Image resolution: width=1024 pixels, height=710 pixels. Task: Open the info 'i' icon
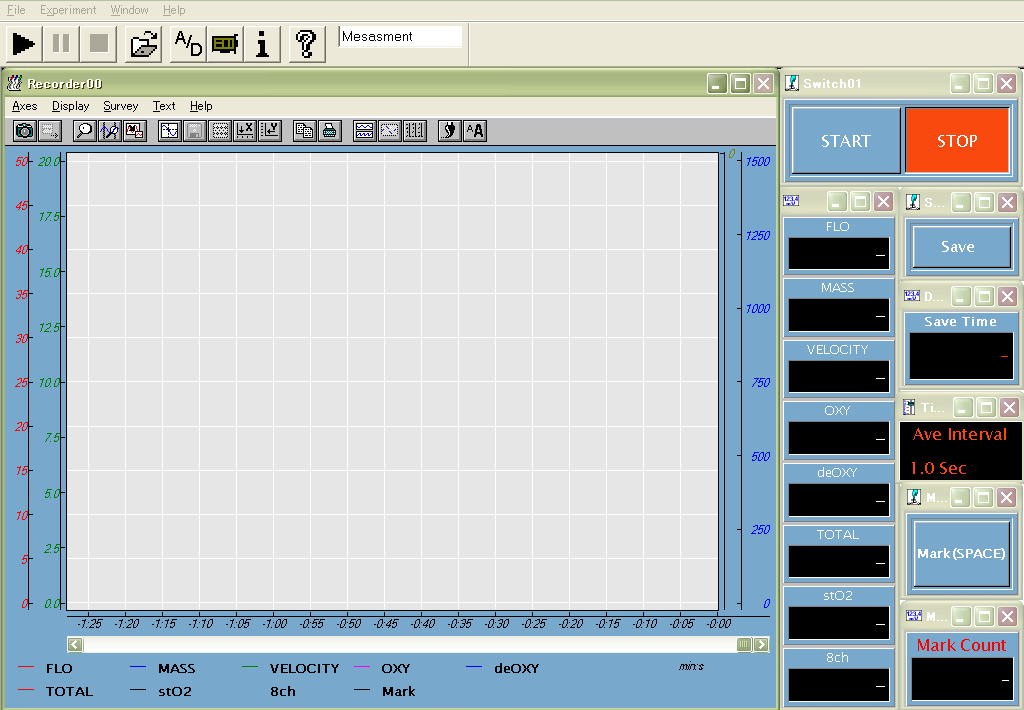pyautogui.click(x=262, y=44)
